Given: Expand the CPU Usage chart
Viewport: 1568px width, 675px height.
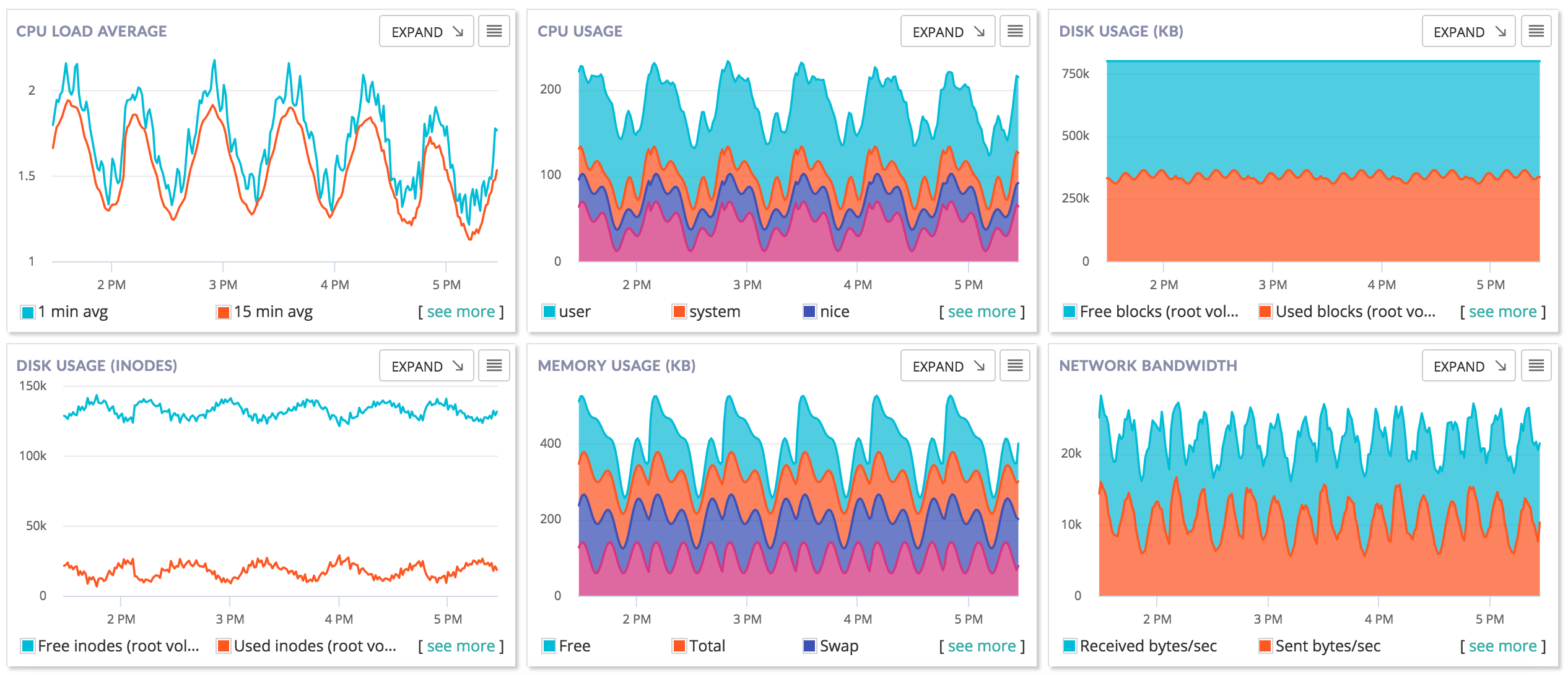Looking at the screenshot, I should pos(947,32).
